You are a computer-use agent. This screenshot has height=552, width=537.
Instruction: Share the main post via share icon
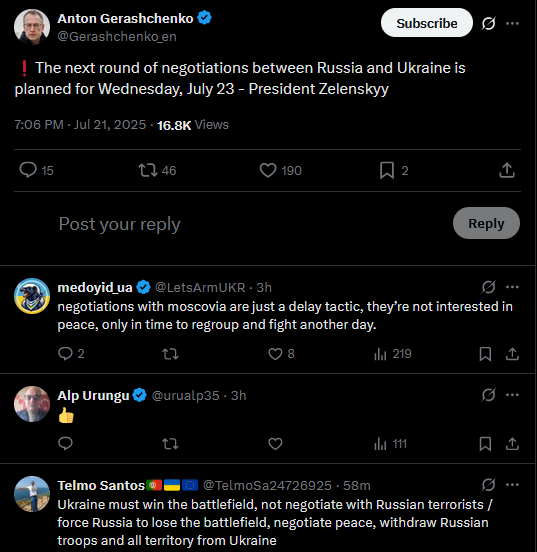507,170
